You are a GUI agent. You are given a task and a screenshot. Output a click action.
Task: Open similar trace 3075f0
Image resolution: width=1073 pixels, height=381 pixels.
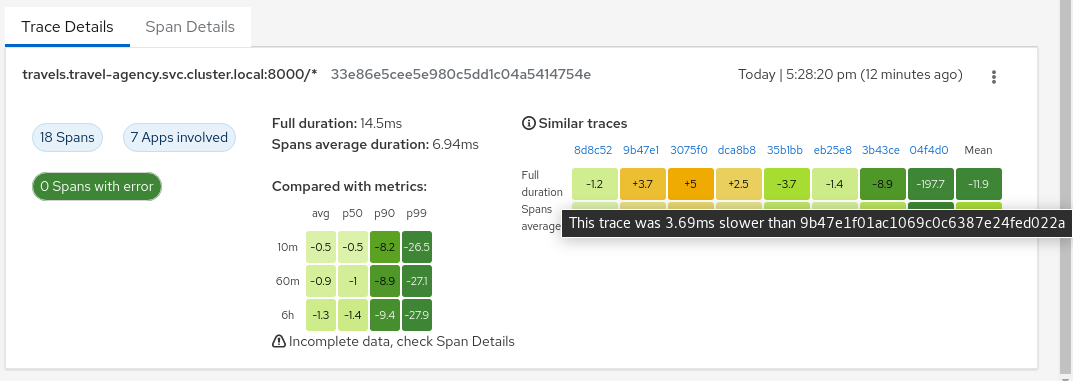pos(689,150)
